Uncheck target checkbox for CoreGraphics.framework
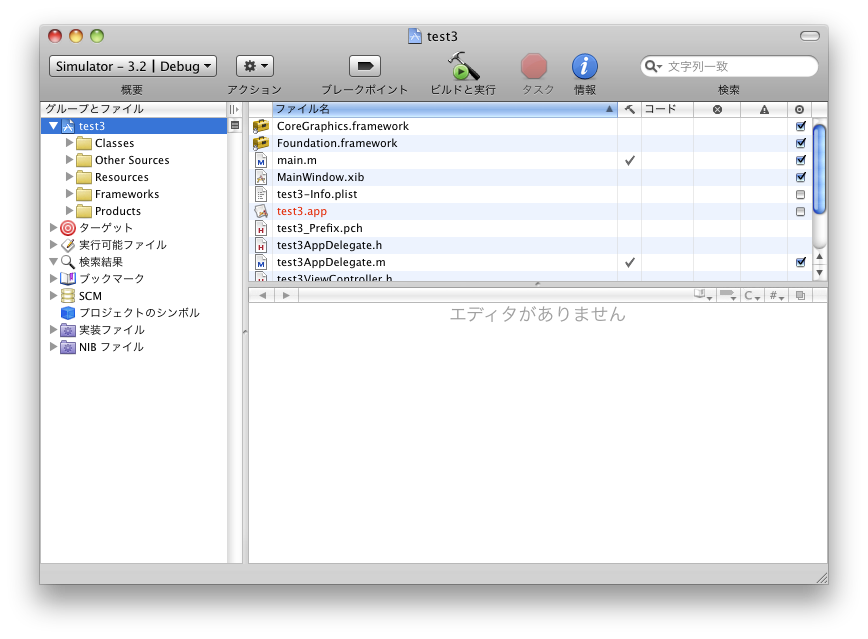 pyautogui.click(x=800, y=127)
